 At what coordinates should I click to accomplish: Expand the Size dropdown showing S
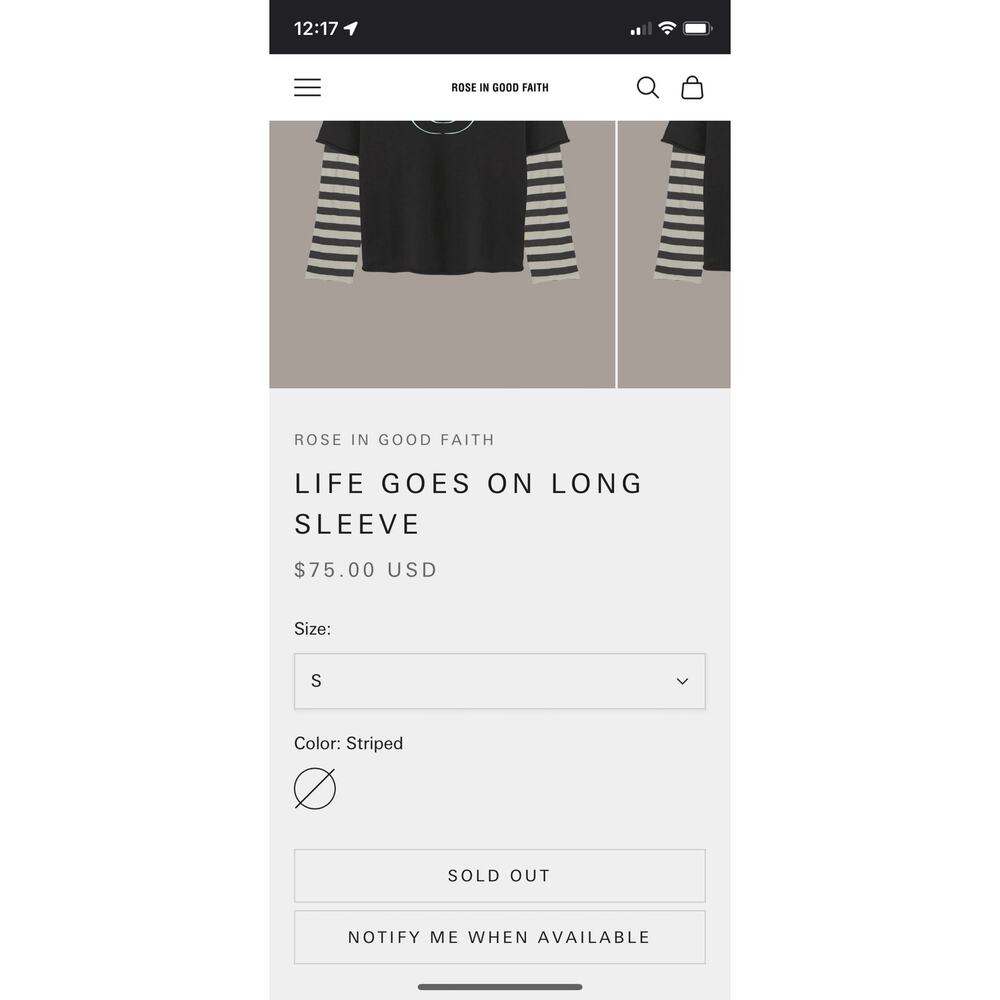(499, 681)
